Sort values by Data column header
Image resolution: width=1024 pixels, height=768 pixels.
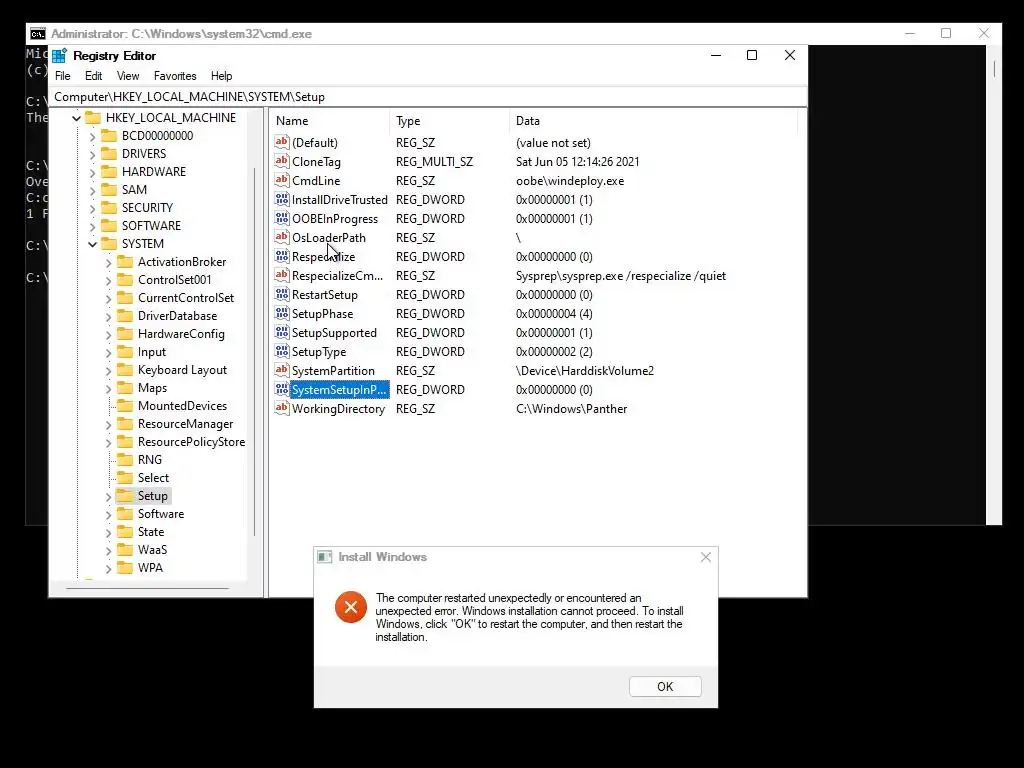tap(653, 121)
